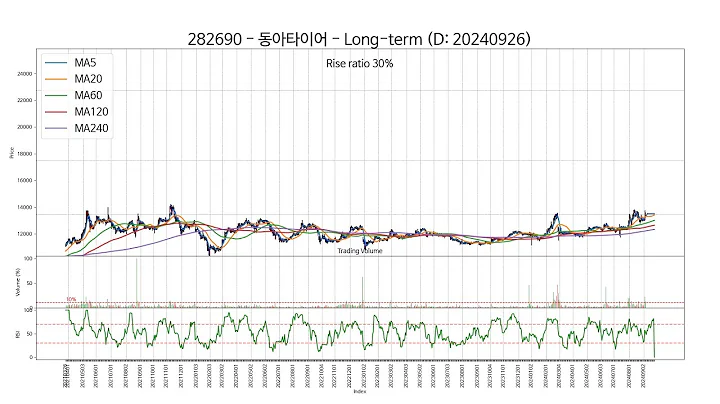Click the 22000 price axis tick label
720x404 pixels.
[25, 100]
